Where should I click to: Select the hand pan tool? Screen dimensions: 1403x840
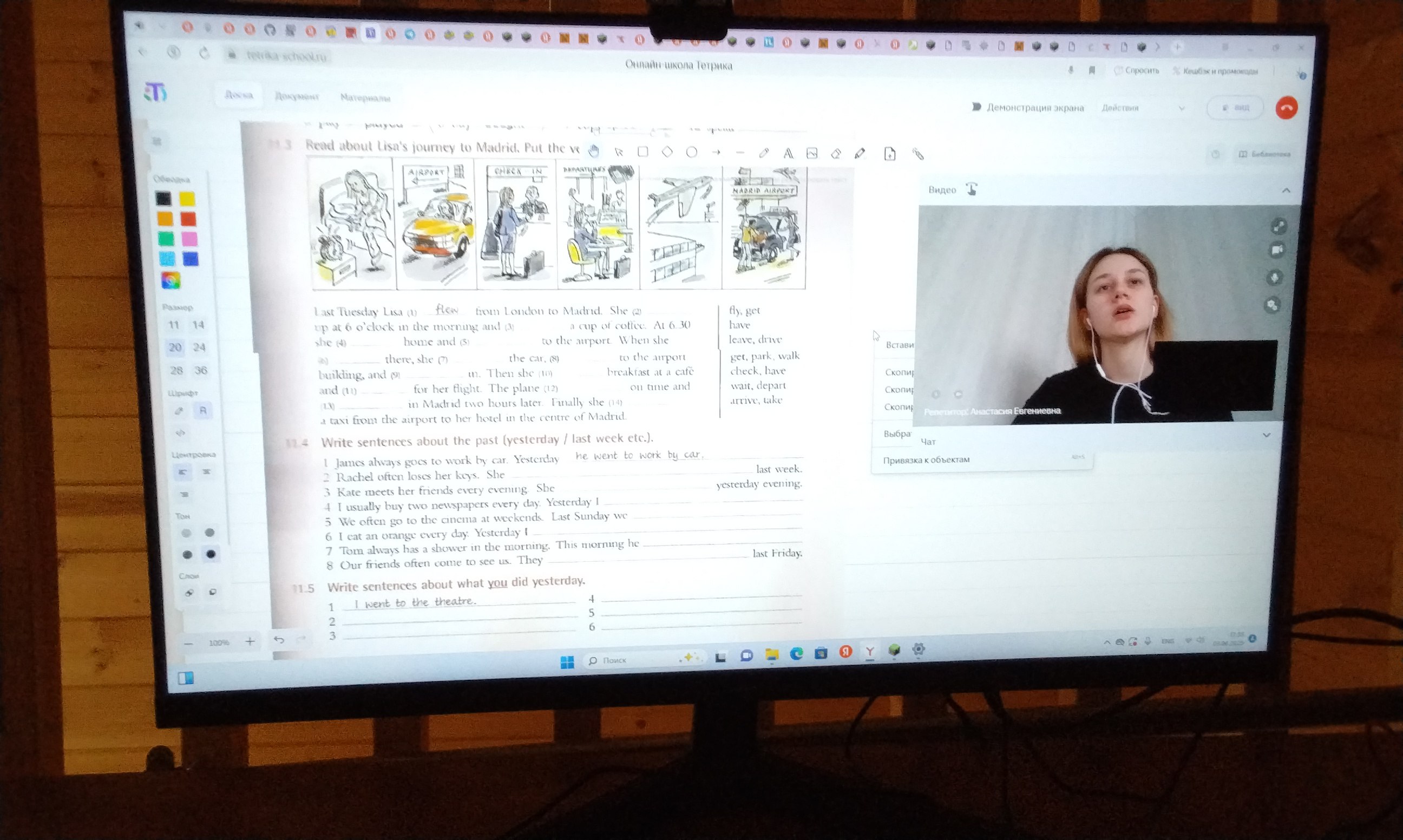593,151
